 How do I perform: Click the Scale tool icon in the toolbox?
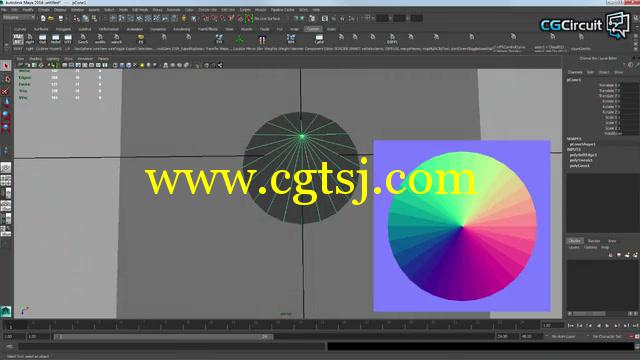tap(6, 128)
